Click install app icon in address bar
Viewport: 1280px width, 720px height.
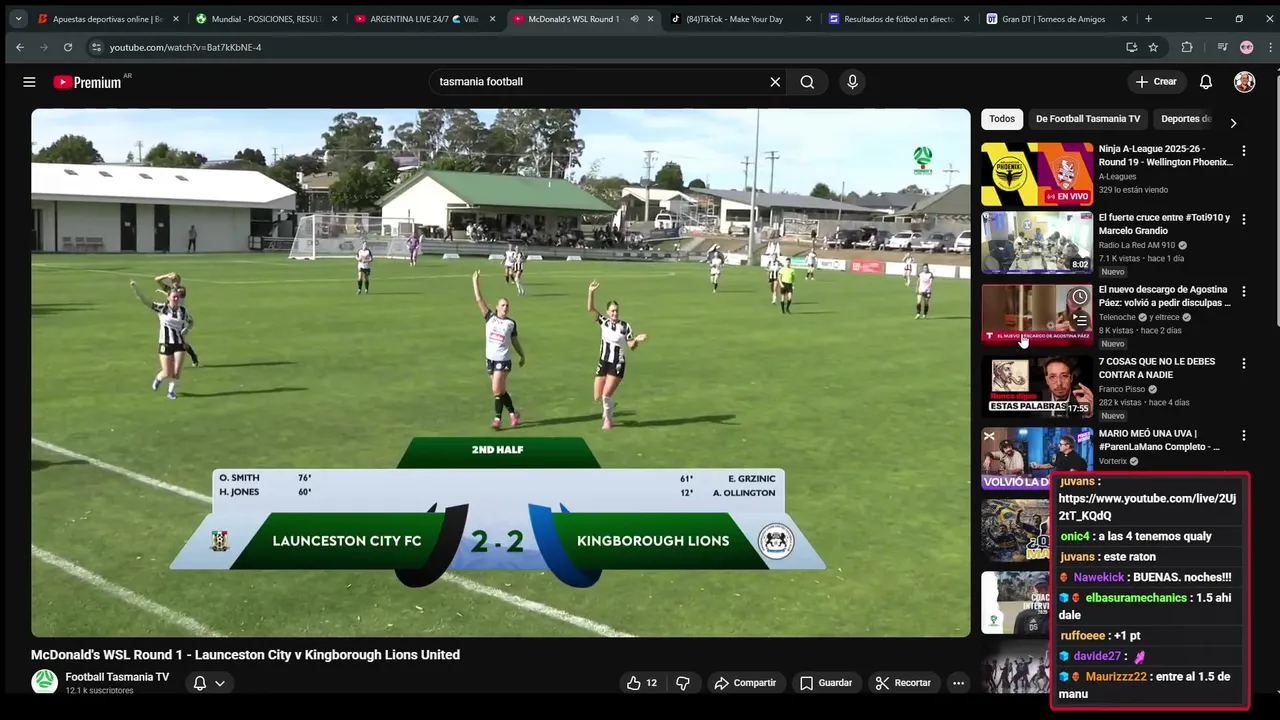[1131, 47]
